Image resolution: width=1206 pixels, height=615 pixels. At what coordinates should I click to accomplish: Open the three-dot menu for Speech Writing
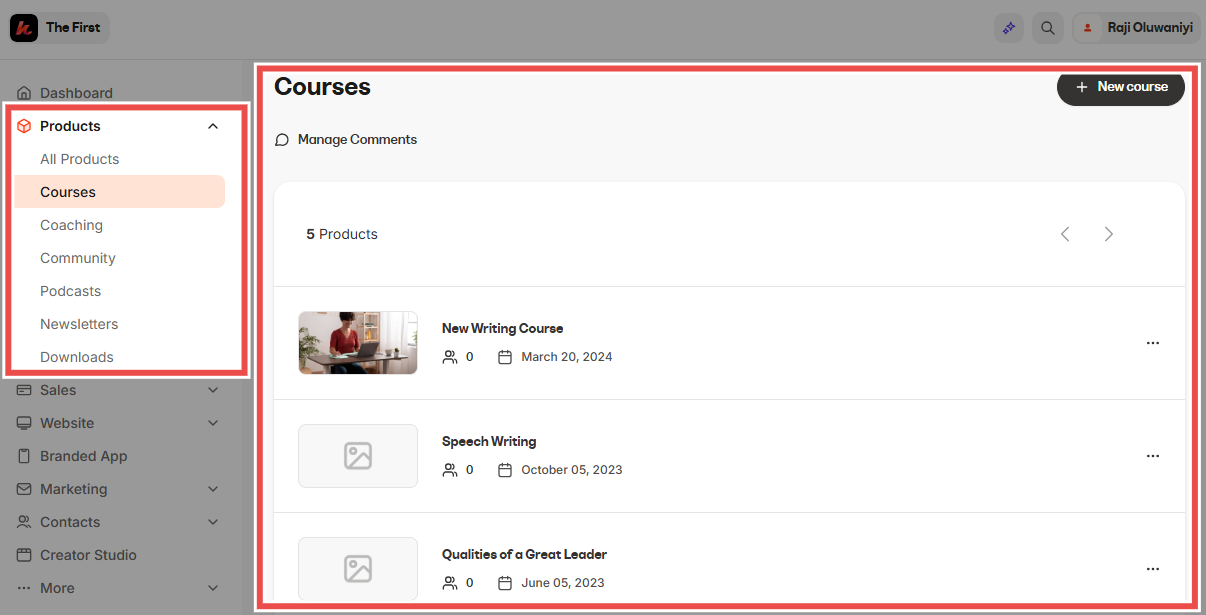tap(1153, 456)
